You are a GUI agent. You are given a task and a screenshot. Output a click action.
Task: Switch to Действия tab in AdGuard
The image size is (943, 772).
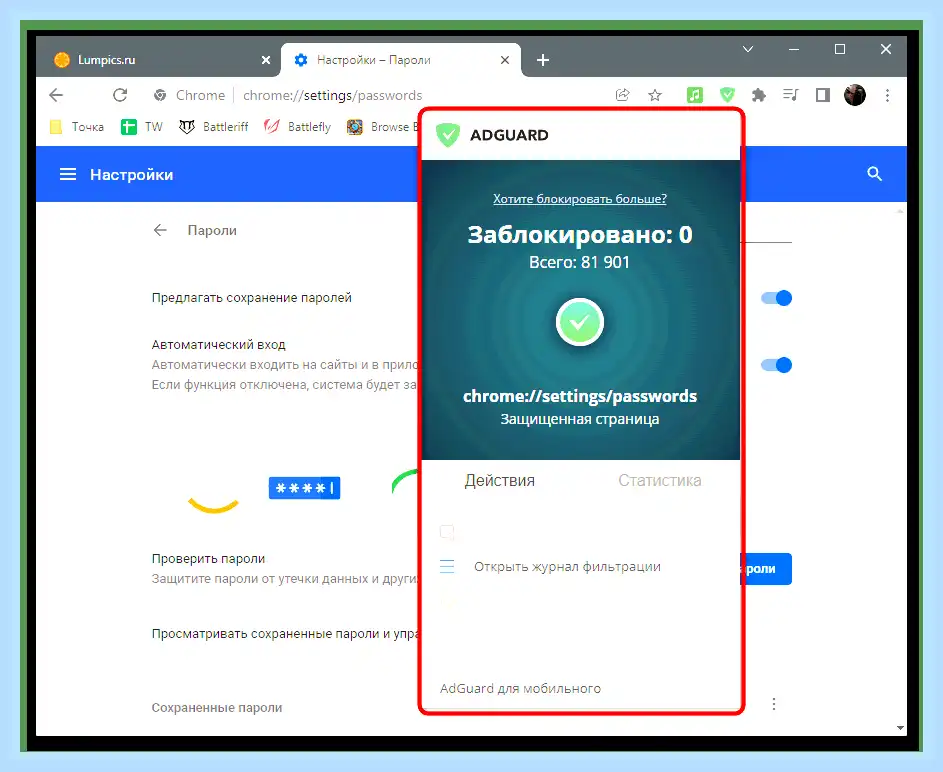click(499, 480)
